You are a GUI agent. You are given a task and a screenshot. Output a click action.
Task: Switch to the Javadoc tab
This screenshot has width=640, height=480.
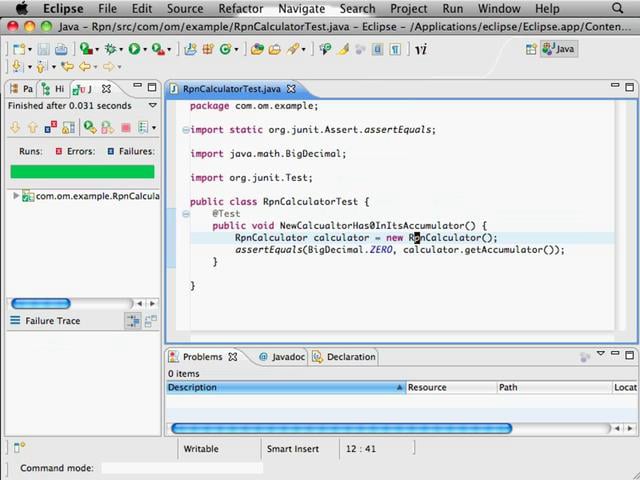click(x=282, y=357)
